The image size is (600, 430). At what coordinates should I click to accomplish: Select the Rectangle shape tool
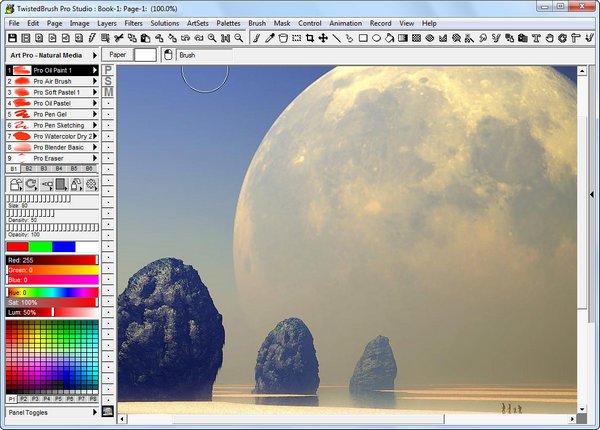(363, 38)
